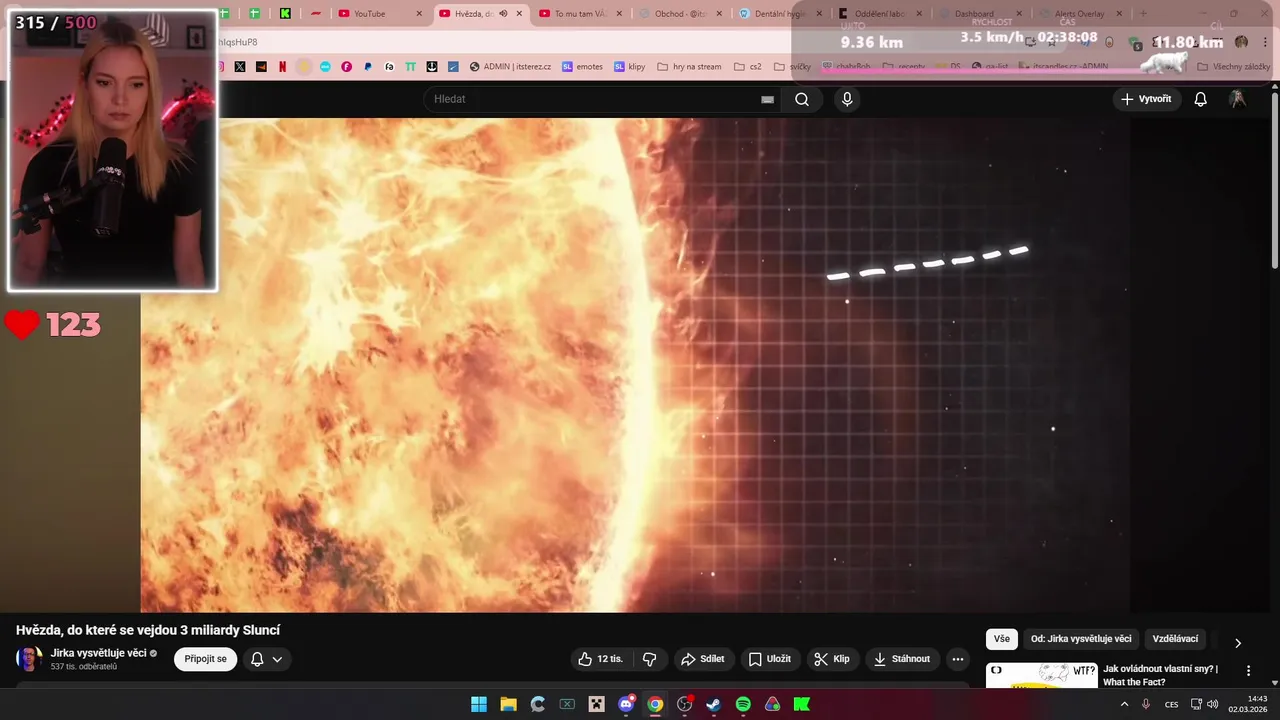Click the Vytvořit create button
Viewport: 1280px width, 720px height.
[1146, 99]
